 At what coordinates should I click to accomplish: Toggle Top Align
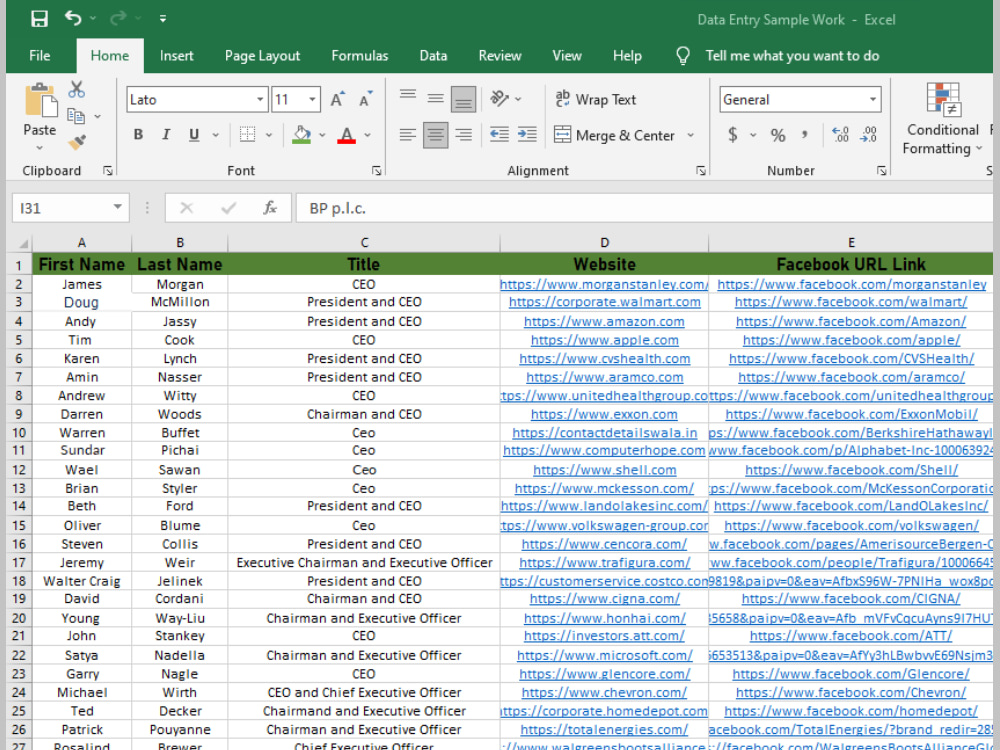[408, 96]
